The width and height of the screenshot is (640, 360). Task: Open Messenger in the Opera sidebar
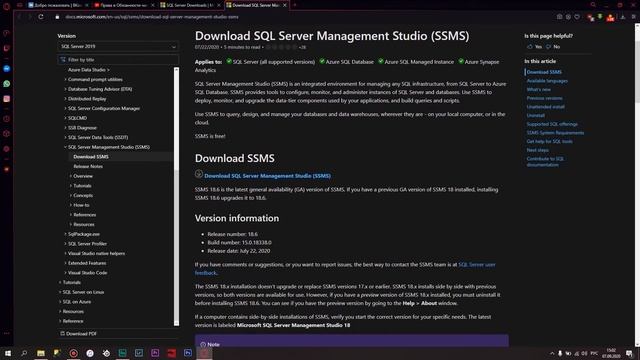(7, 69)
